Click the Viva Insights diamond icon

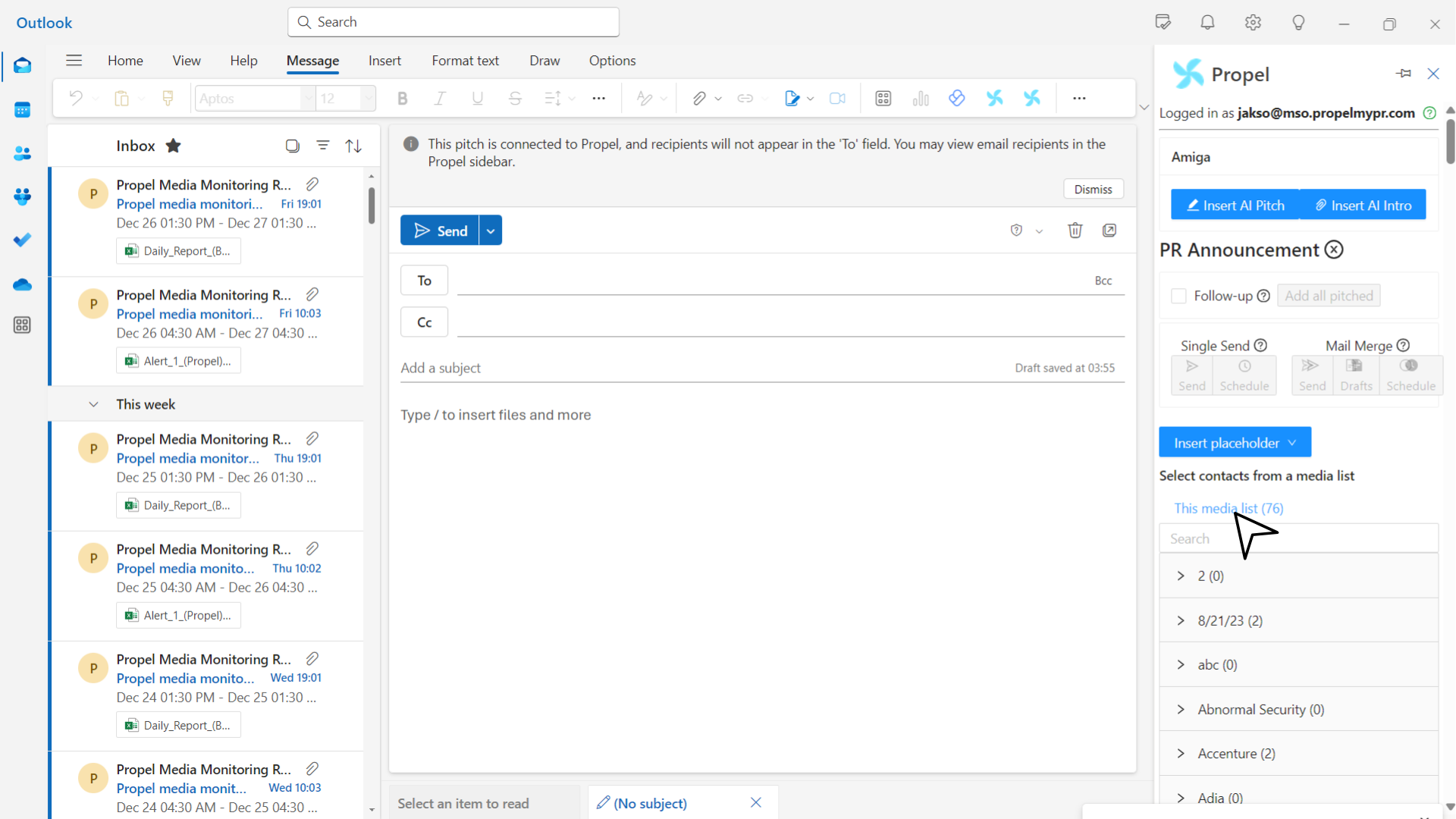pyautogui.click(x=957, y=98)
